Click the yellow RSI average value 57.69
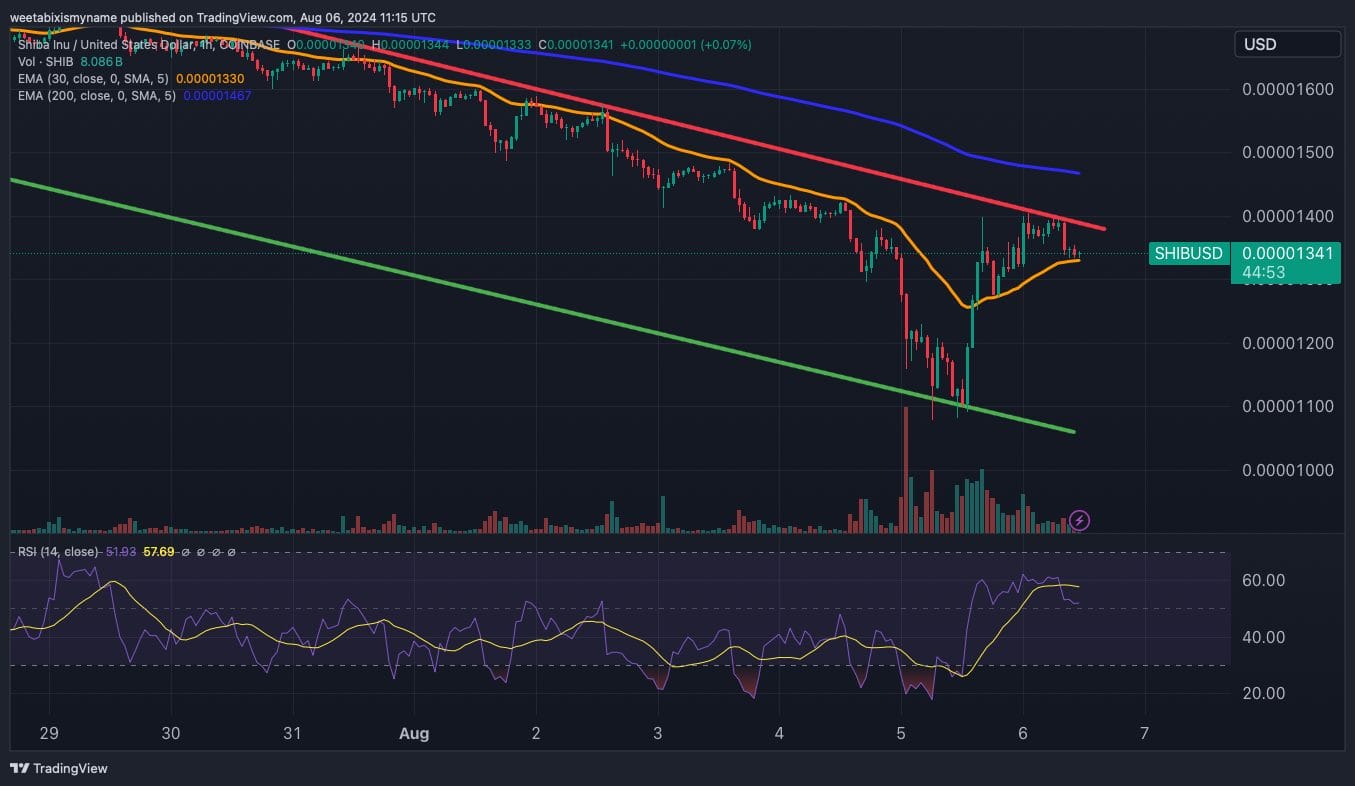The height and width of the screenshot is (786, 1355). (159, 552)
